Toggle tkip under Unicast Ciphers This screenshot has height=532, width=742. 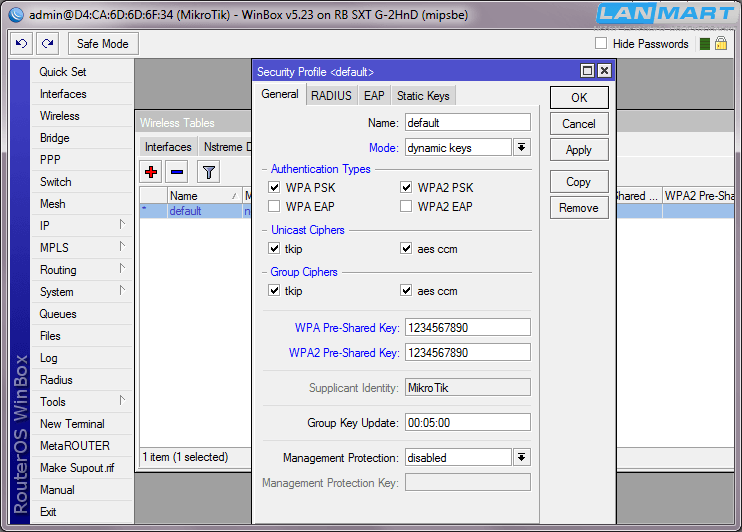click(x=274, y=248)
